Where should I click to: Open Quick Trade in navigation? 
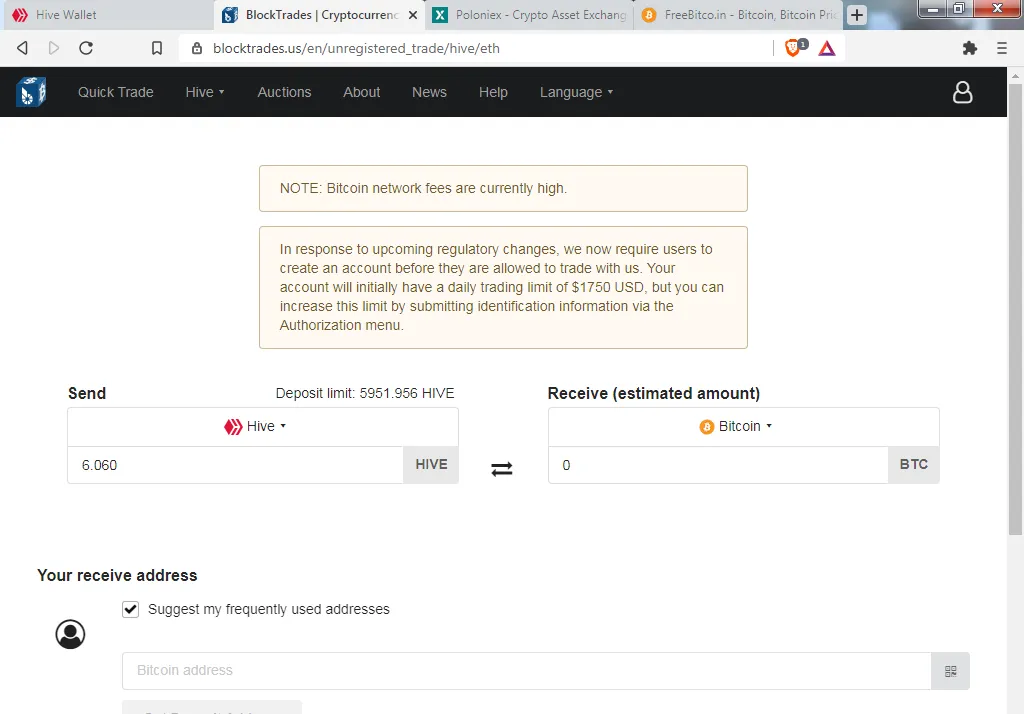click(x=116, y=92)
